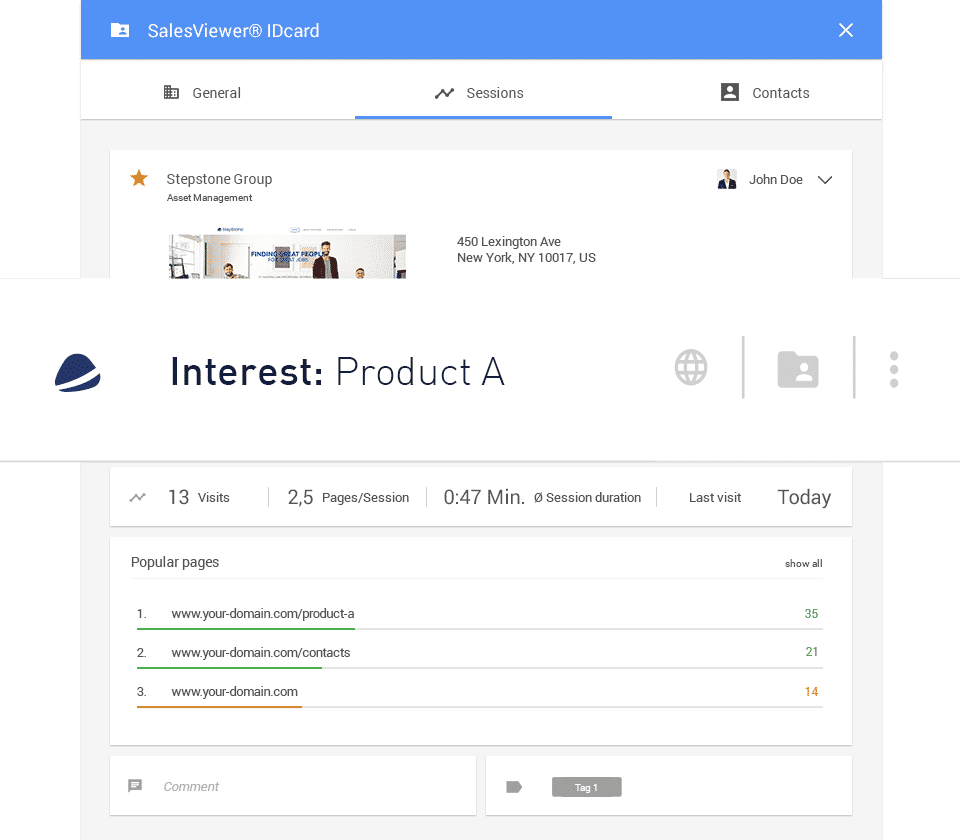960x840 pixels.
Task: Click the tag label icon
Action: click(514, 787)
